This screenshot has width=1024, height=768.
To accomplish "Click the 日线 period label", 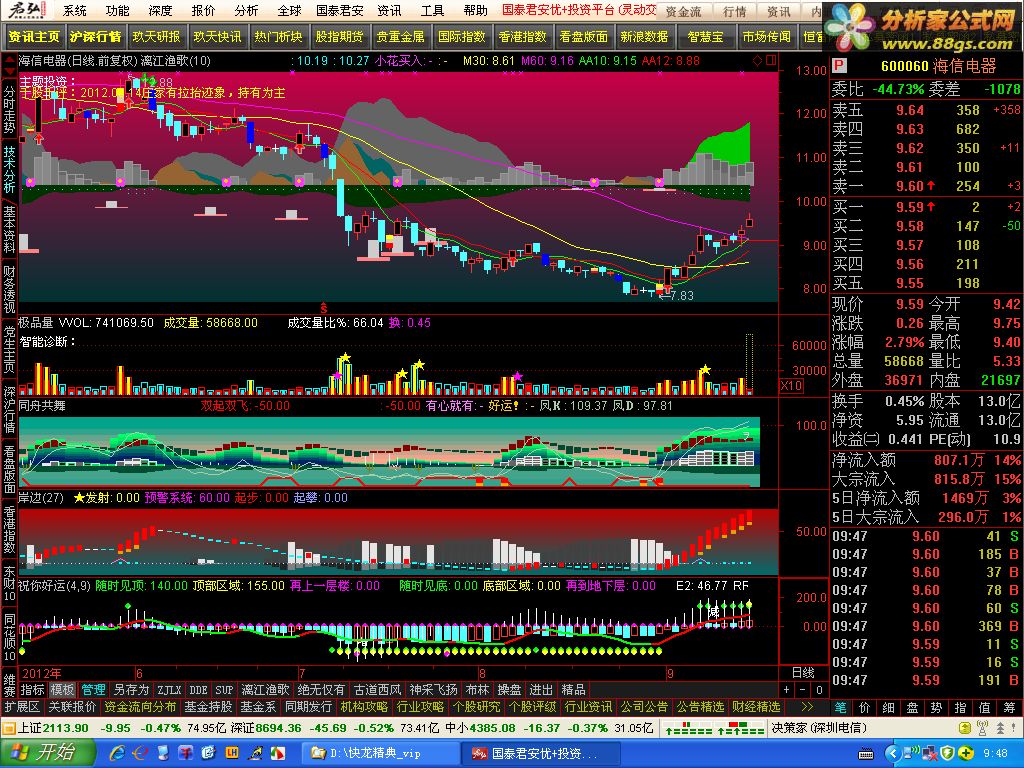I will pyautogui.click(x=803, y=673).
